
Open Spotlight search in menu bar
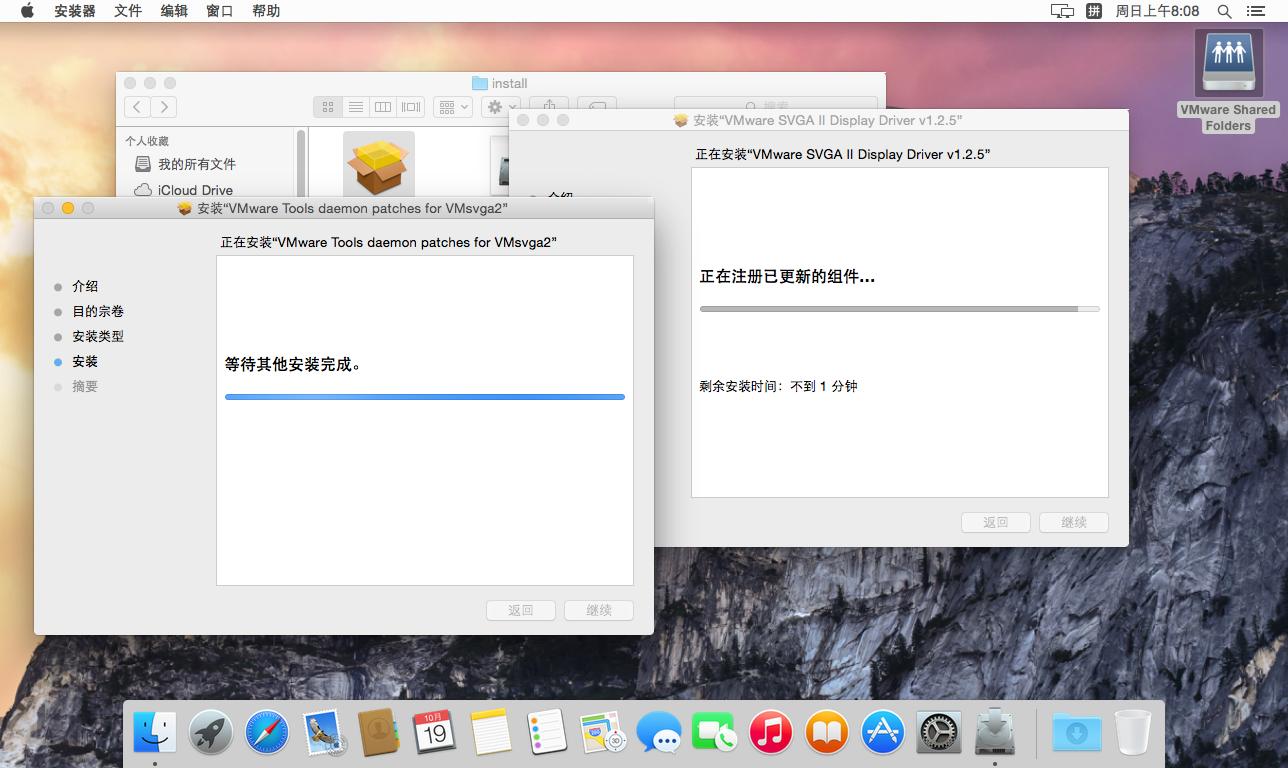click(x=1224, y=11)
